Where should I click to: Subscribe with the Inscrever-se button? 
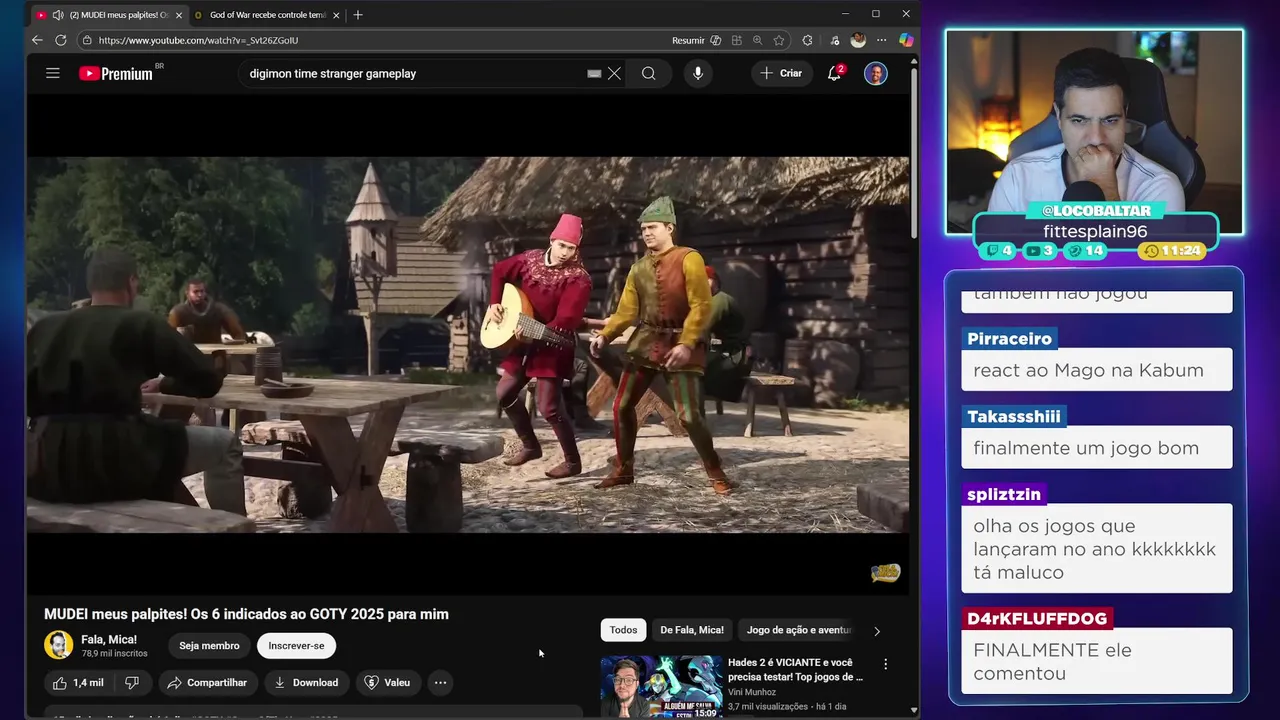coord(296,646)
